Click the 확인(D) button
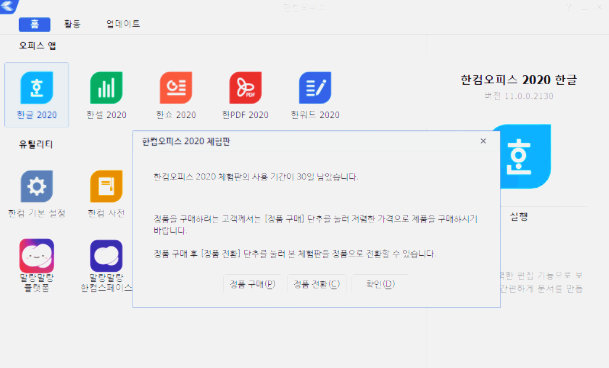Image resolution: width=609 pixels, height=368 pixels. [380, 284]
